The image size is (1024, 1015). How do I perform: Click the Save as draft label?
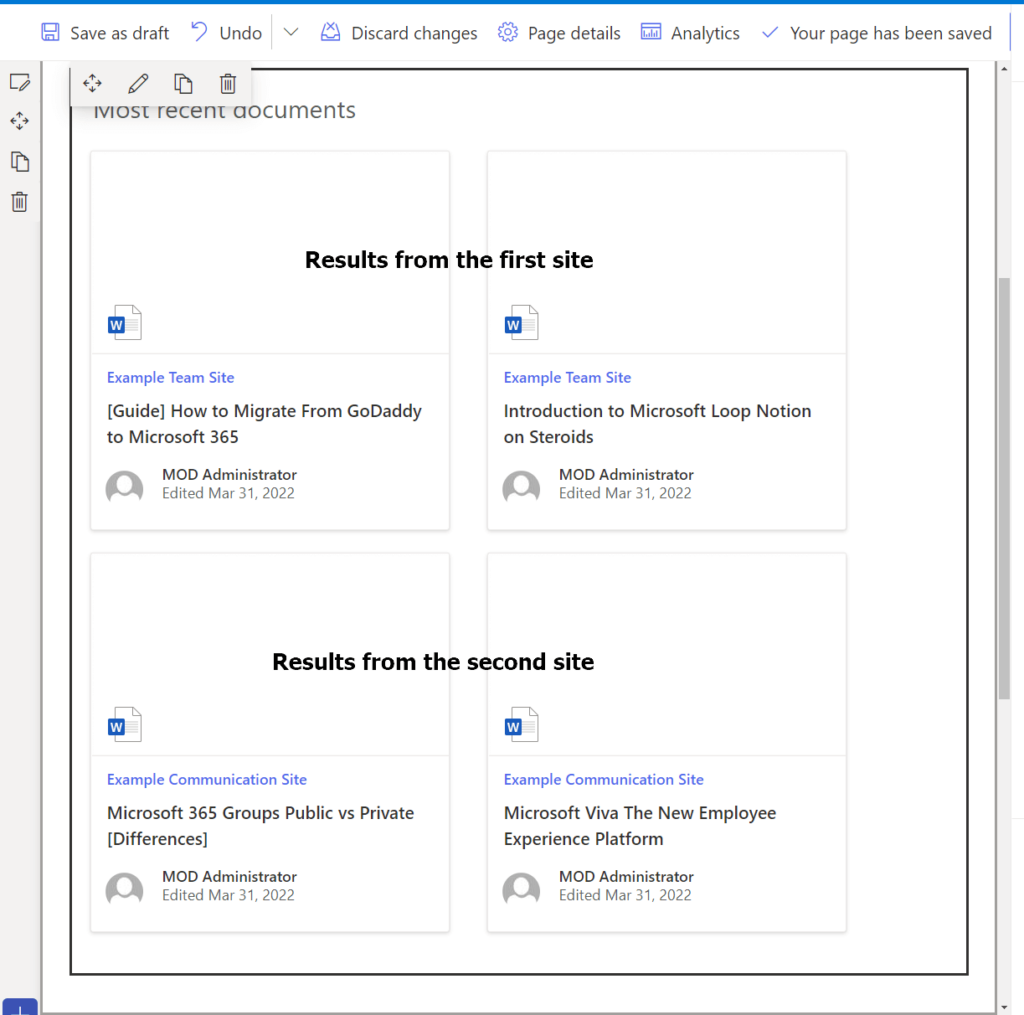[120, 33]
